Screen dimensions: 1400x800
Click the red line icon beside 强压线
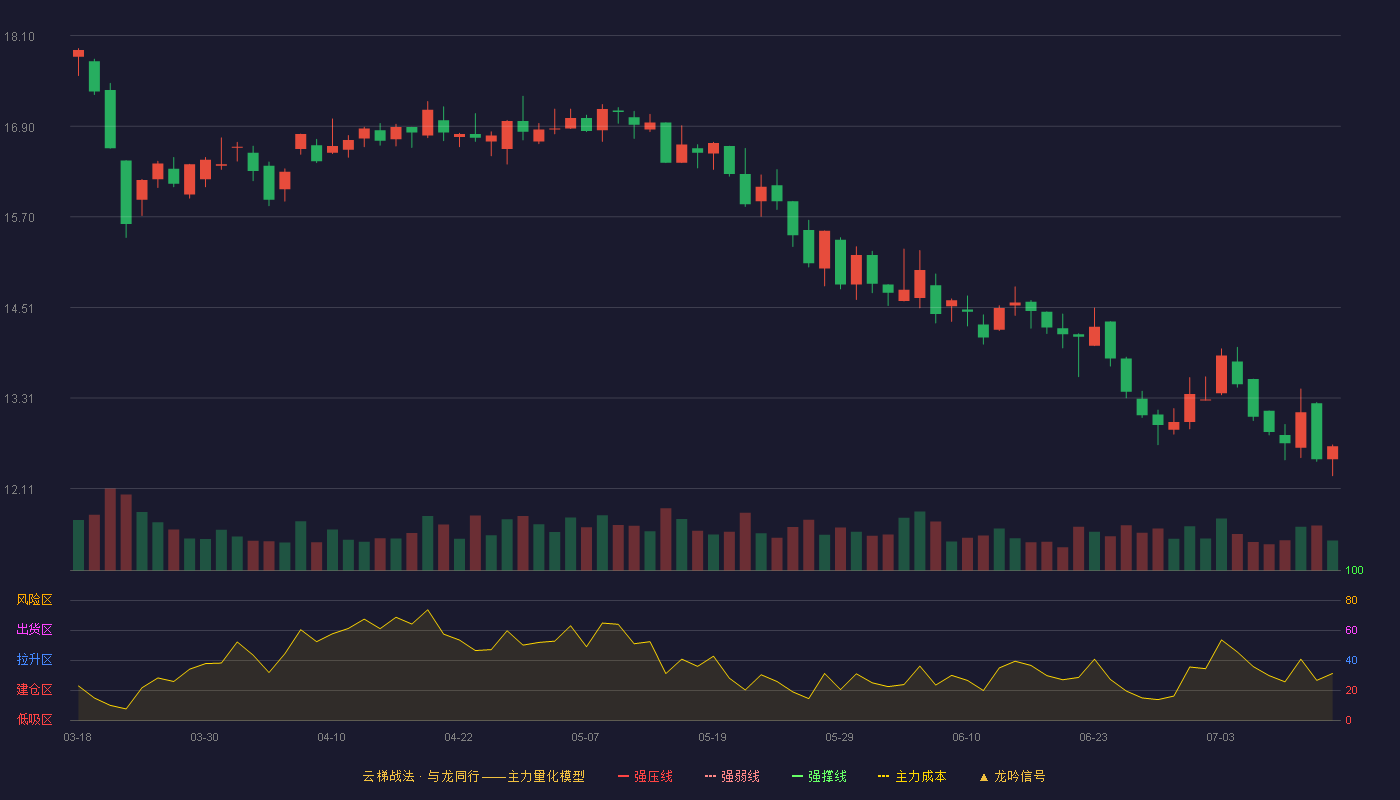click(623, 777)
